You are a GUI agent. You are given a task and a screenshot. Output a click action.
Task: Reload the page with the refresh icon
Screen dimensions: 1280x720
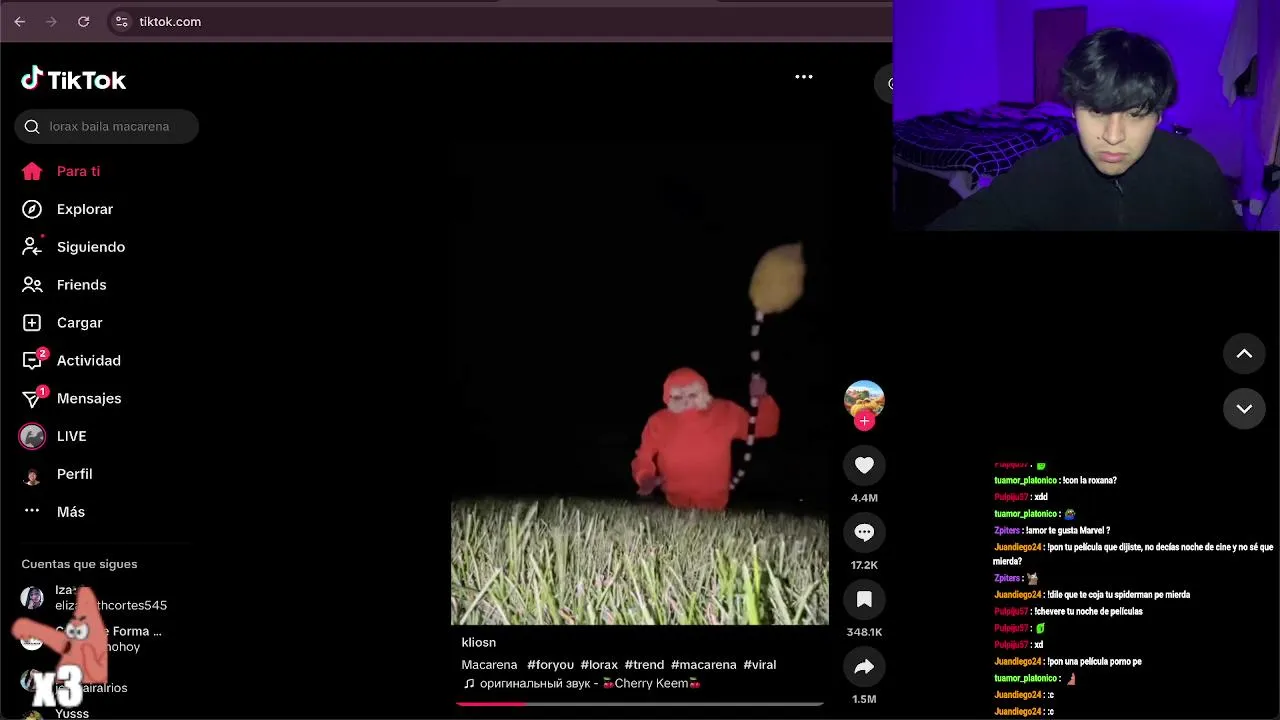click(x=83, y=21)
